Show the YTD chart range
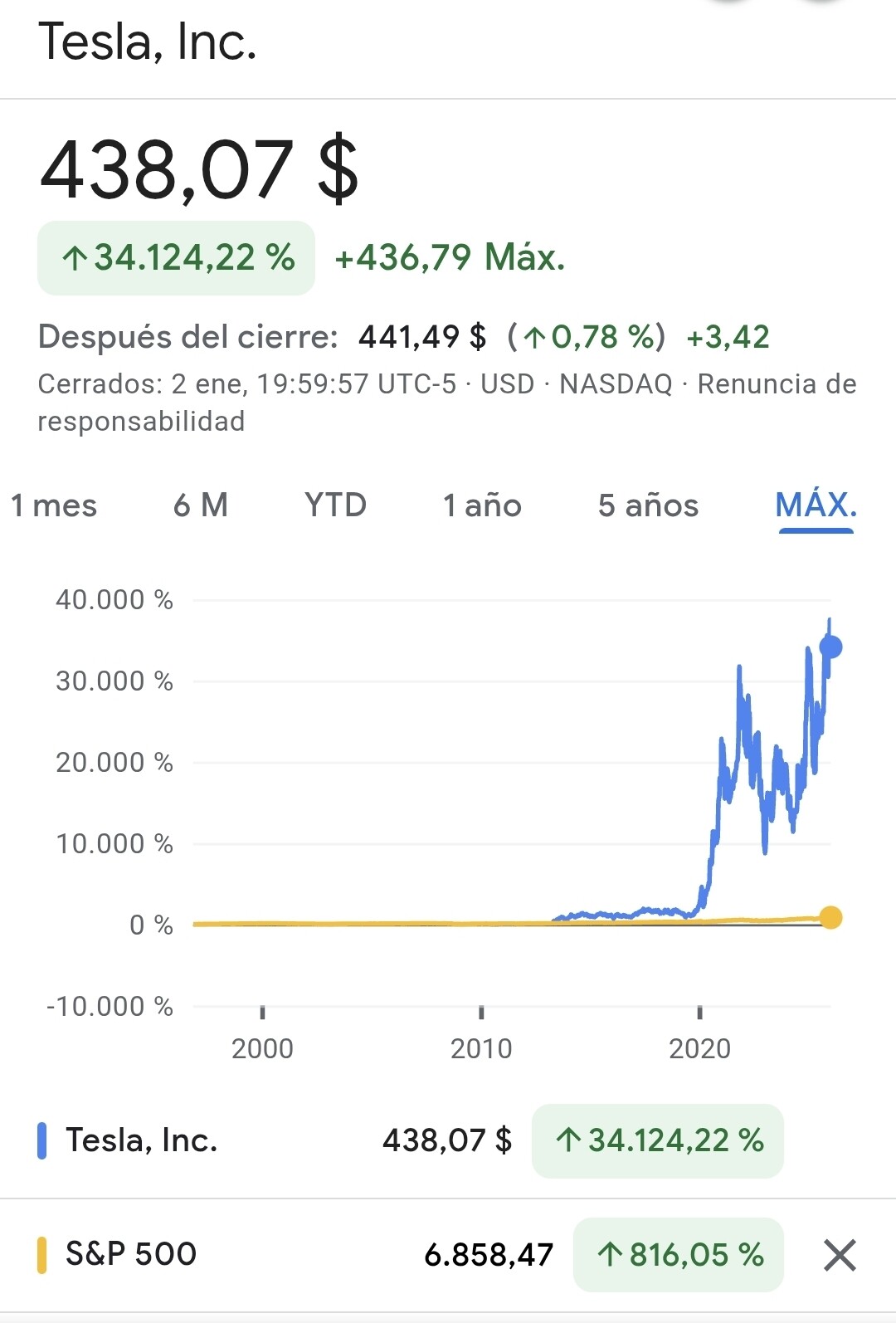Image resolution: width=896 pixels, height=1323 pixels. pos(335,505)
